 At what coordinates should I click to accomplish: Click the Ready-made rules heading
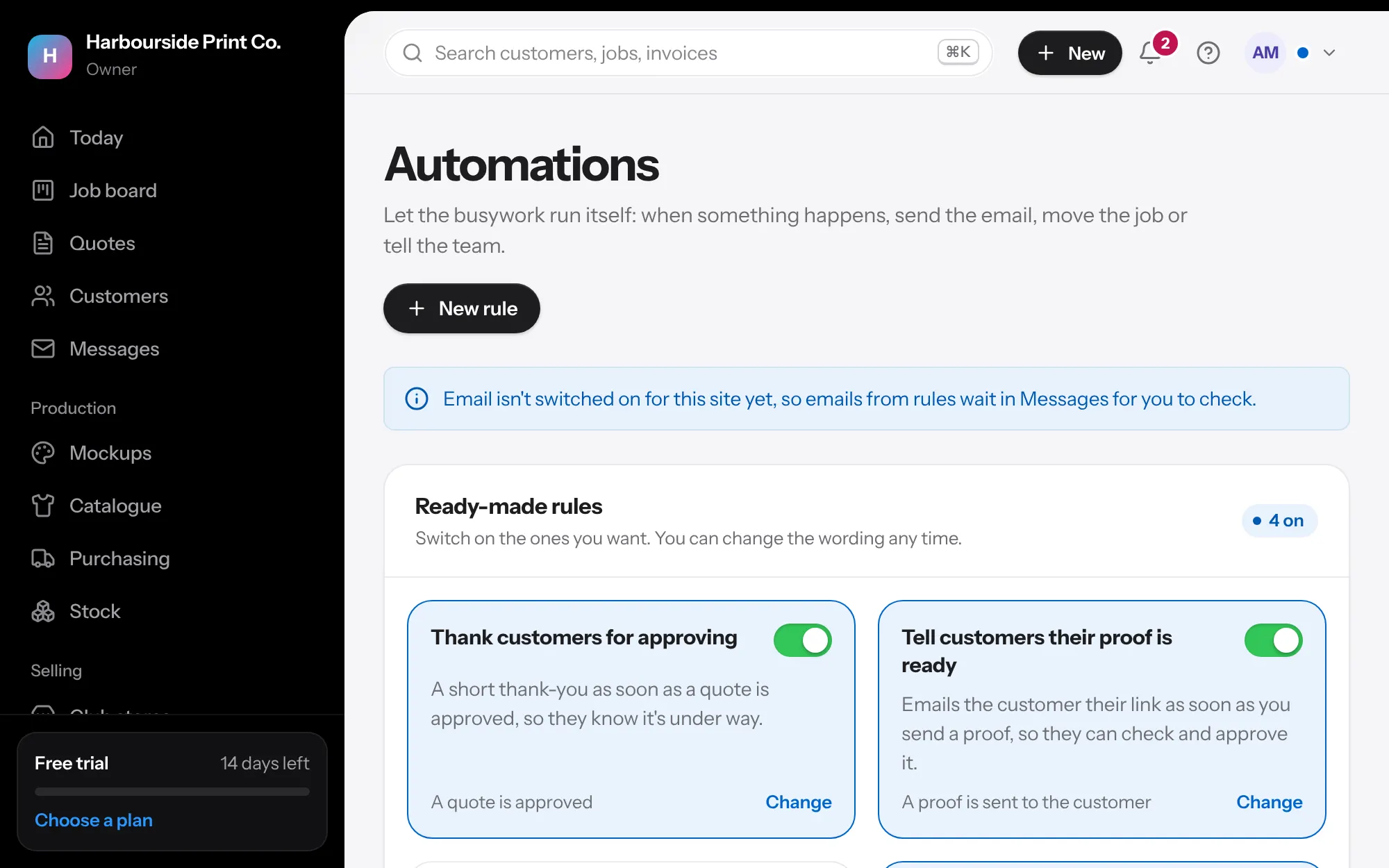(x=508, y=506)
